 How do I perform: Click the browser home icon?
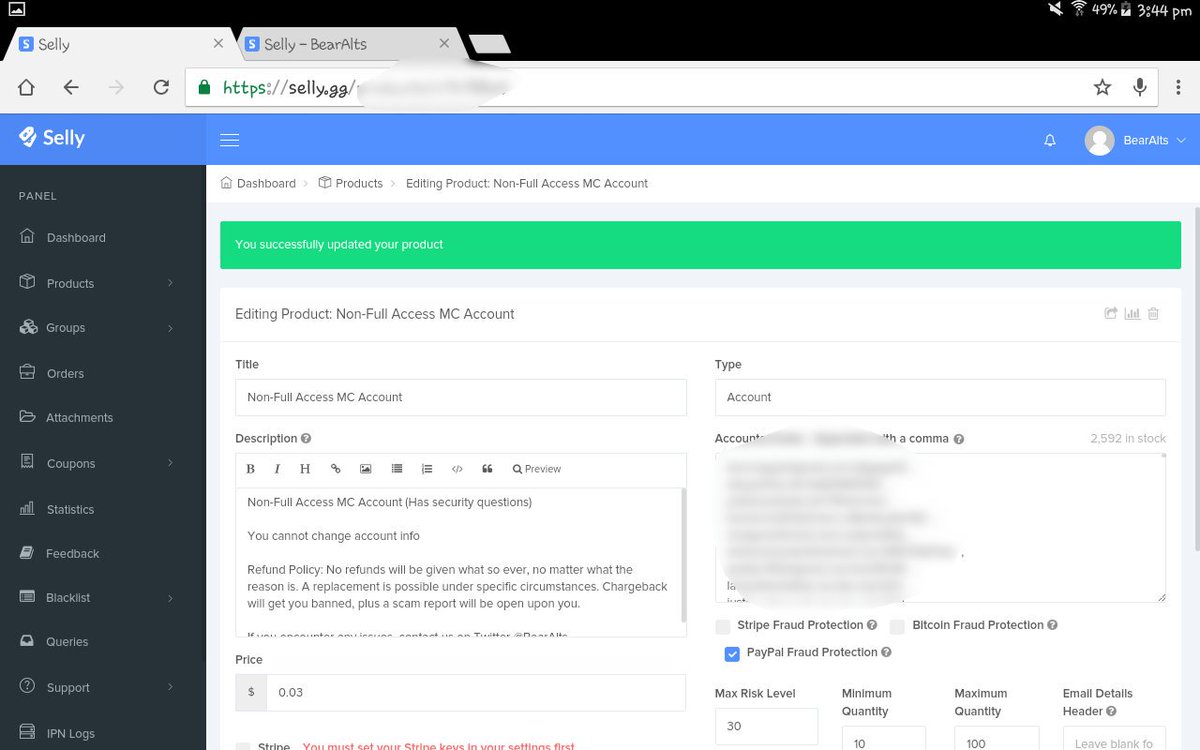26,87
